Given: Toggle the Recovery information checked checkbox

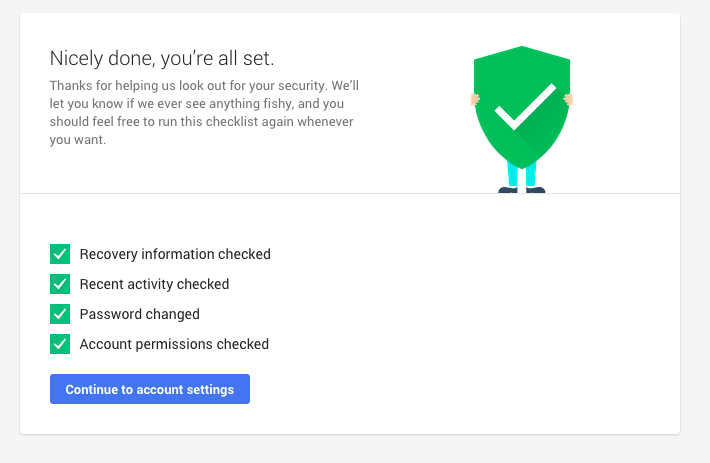Looking at the screenshot, I should pos(59,254).
